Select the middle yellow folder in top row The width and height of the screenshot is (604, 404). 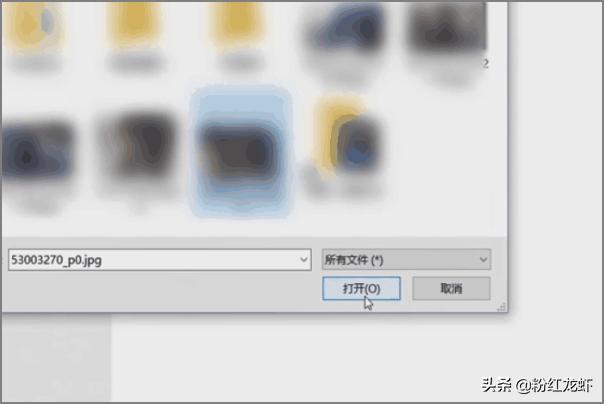click(134, 23)
